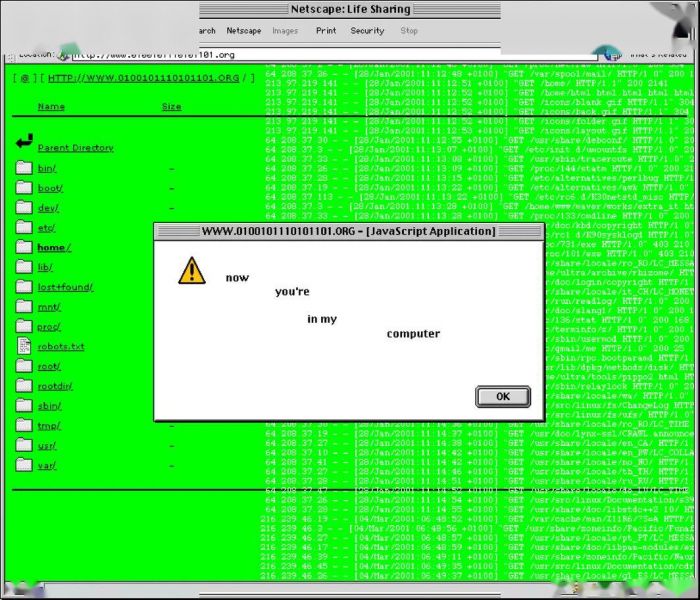This screenshot has width=700, height=600.
Task: Follow the lost+found/ link
Action: (x=65, y=288)
